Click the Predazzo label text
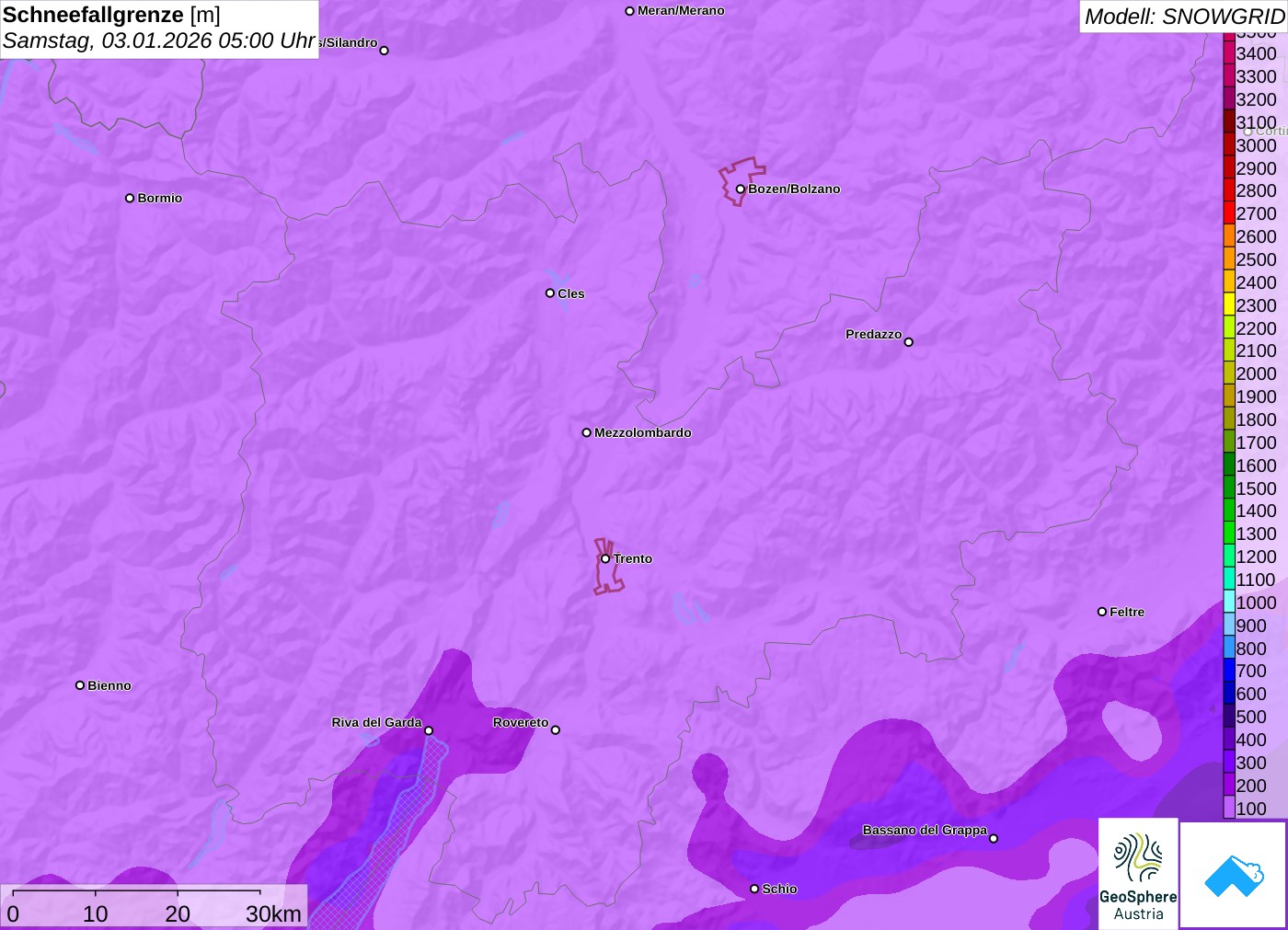The width and height of the screenshot is (1288, 930). coord(874,334)
